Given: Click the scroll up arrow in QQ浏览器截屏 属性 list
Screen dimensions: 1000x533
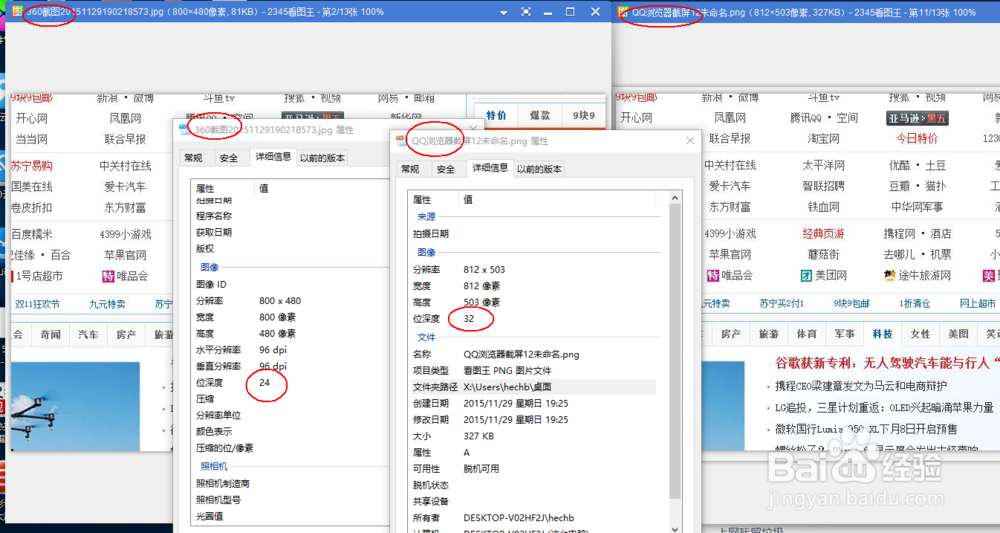Looking at the screenshot, I should 675,198.
